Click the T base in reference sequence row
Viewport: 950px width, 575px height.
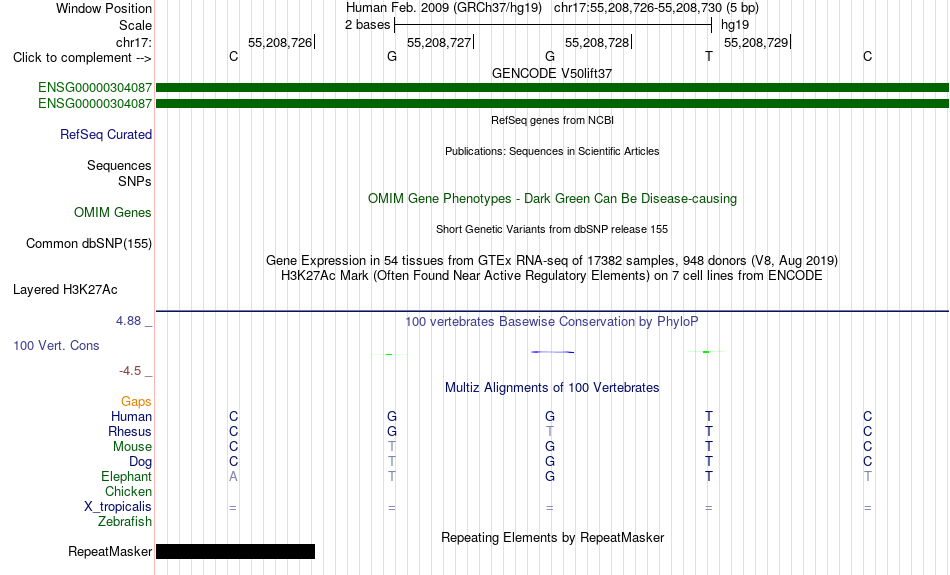[709, 56]
